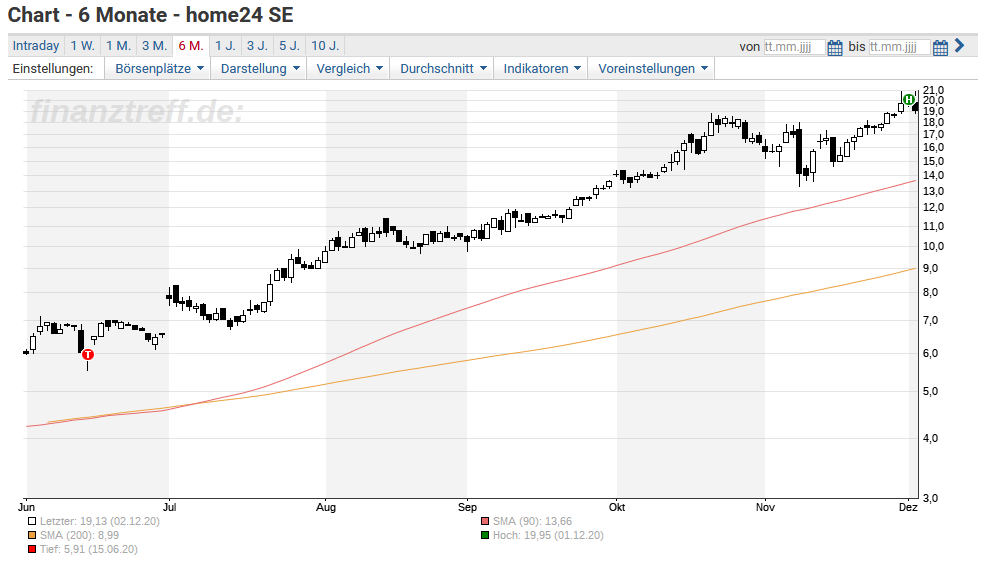Click the 'Jul' axis label

[x=169, y=507]
